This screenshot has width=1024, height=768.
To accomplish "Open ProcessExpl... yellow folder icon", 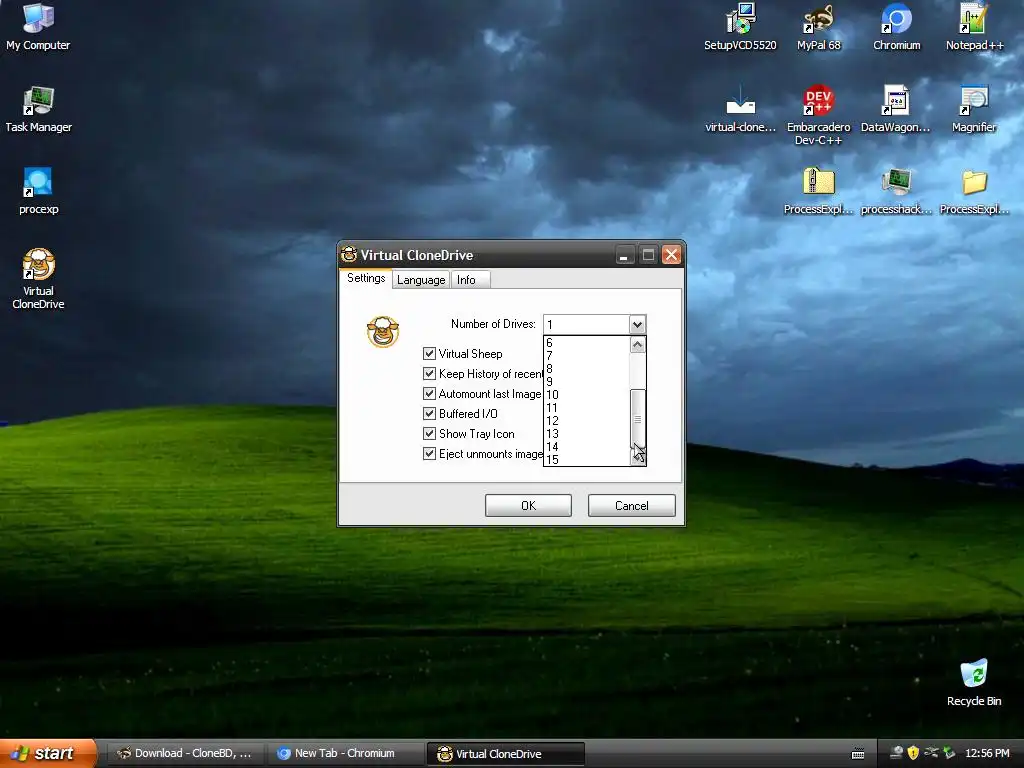I will pos(974,191).
